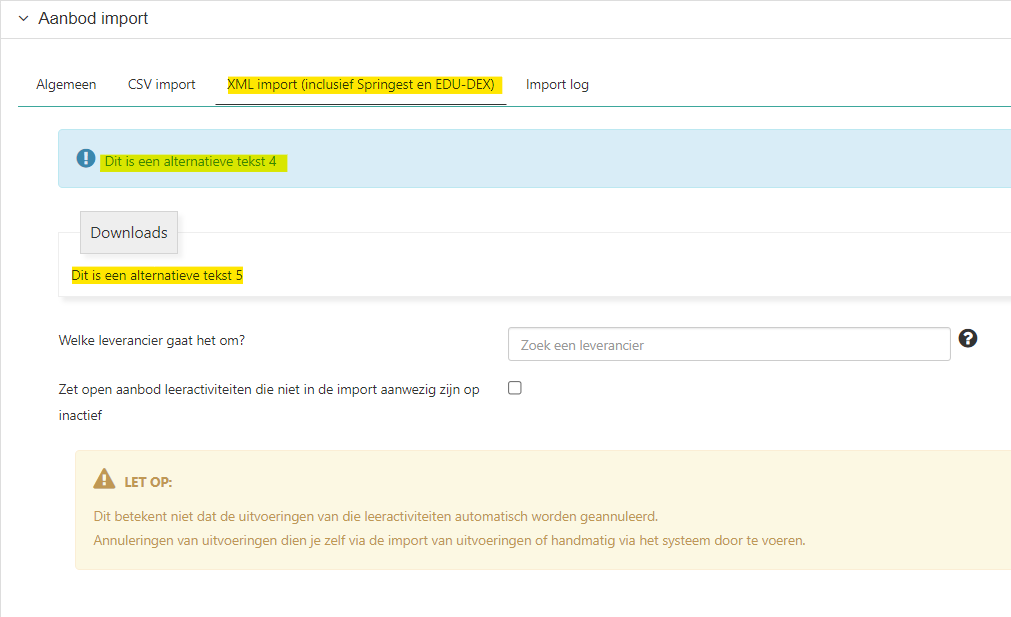This screenshot has height=617, width=1011.
Task: Go to the Import log tab
Action: point(557,85)
